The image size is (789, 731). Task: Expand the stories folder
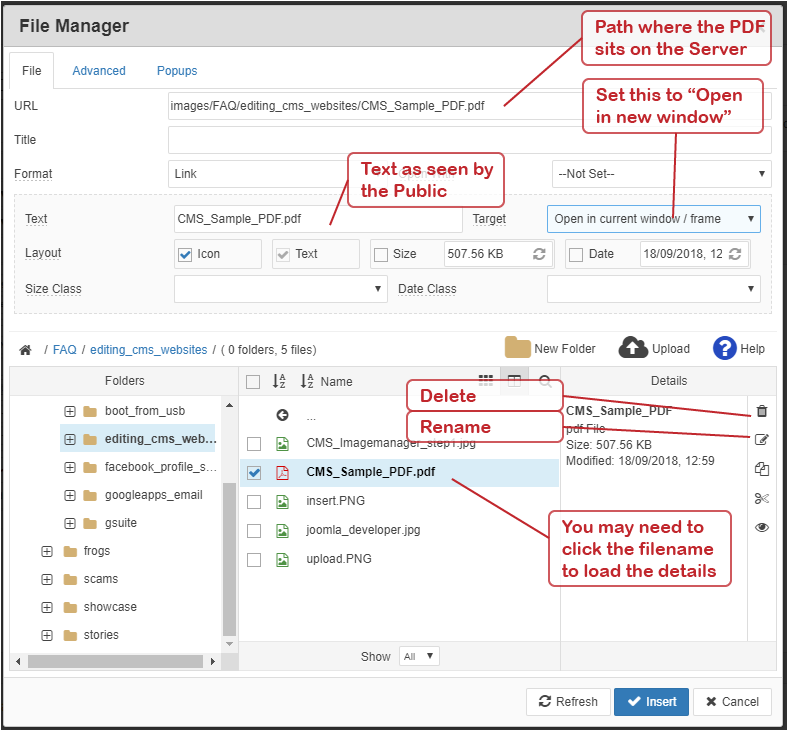(47, 635)
